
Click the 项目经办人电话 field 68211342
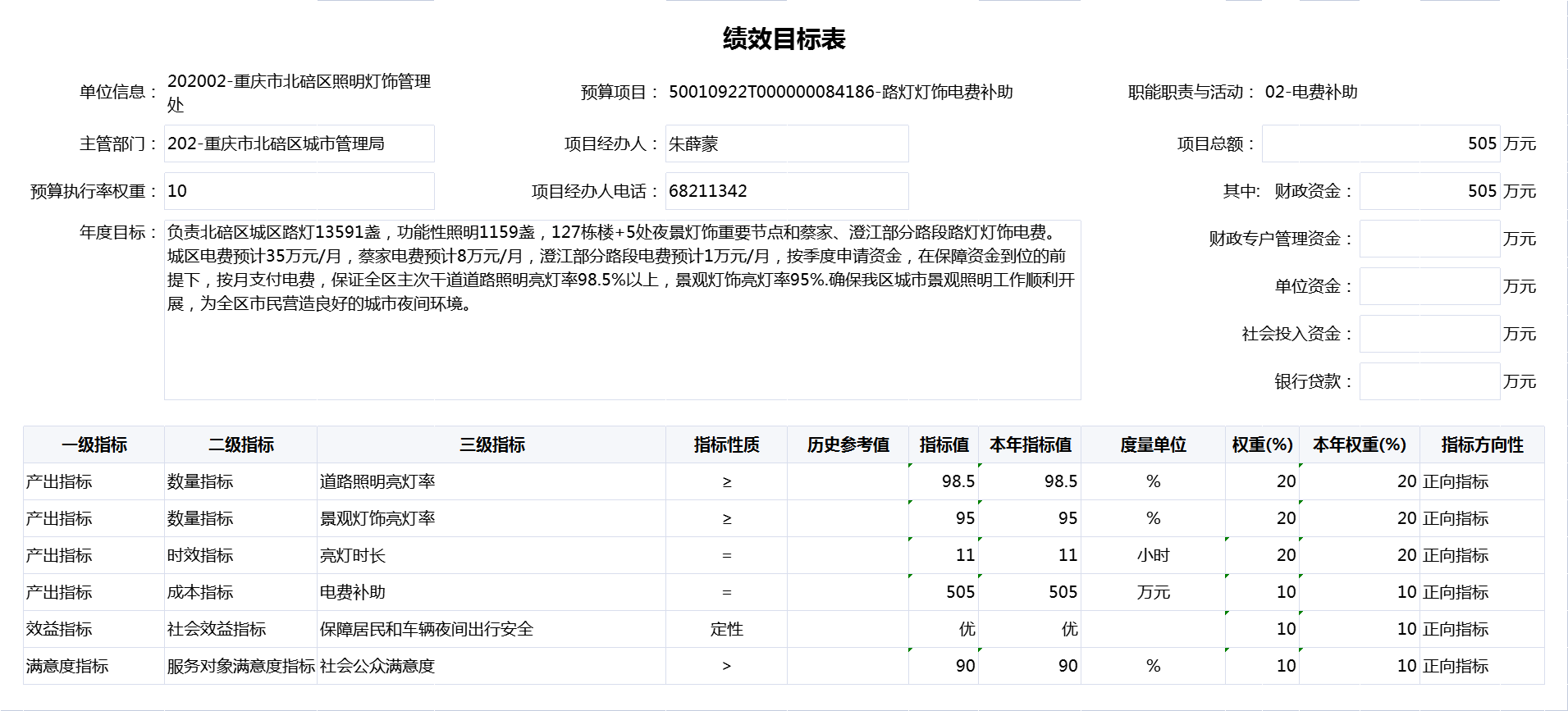pyautogui.click(x=786, y=191)
